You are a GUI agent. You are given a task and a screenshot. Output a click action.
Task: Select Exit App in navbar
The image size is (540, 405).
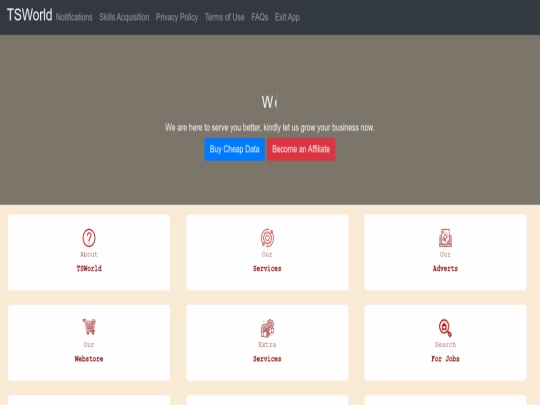click(x=287, y=17)
